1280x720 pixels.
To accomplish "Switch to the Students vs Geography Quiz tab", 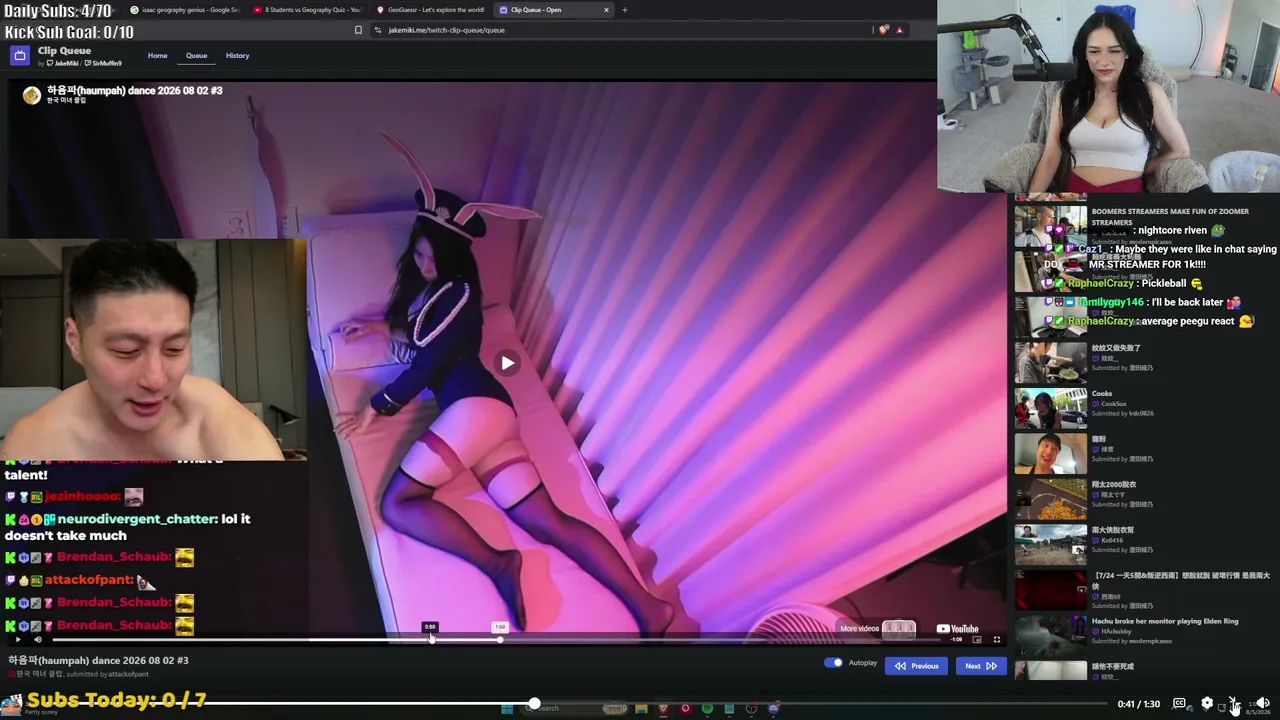I will click(306, 10).
